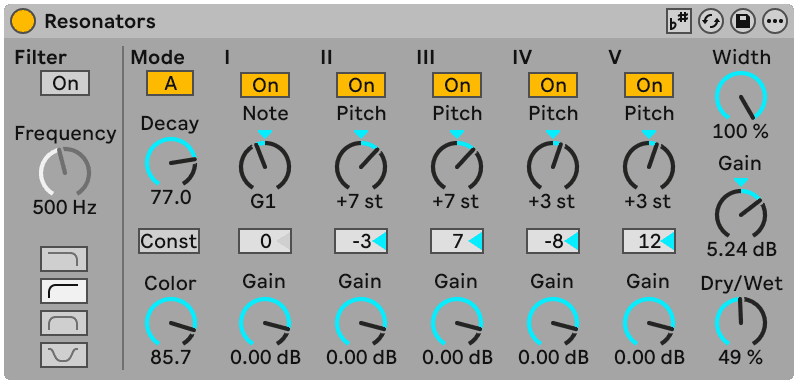This screenshot has width=798, height=384.
Task: Toggle resonator IV On button
Action: (553, 85)
